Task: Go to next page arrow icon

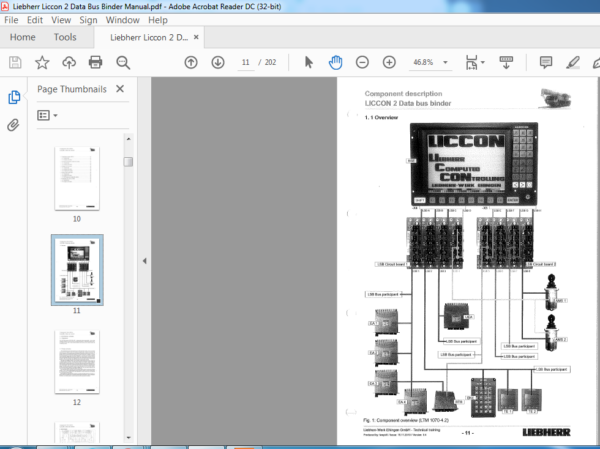Action: (x=218, y=62)
